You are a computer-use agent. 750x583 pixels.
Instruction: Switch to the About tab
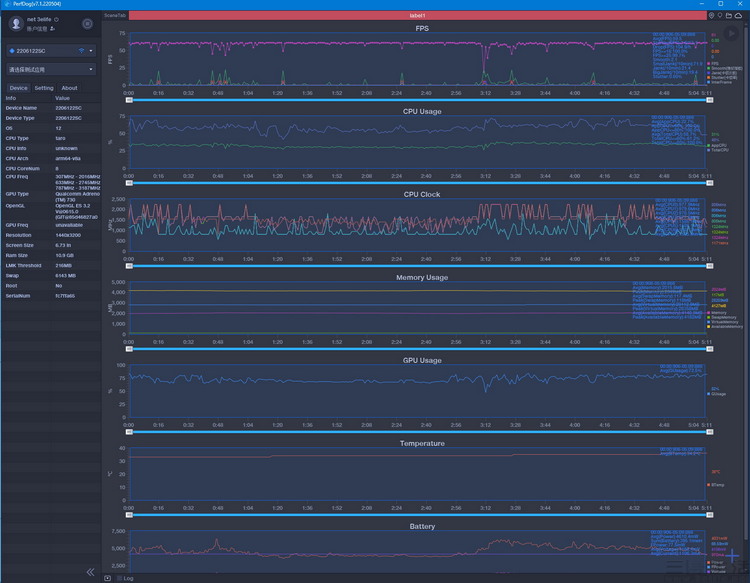(69, 88)
